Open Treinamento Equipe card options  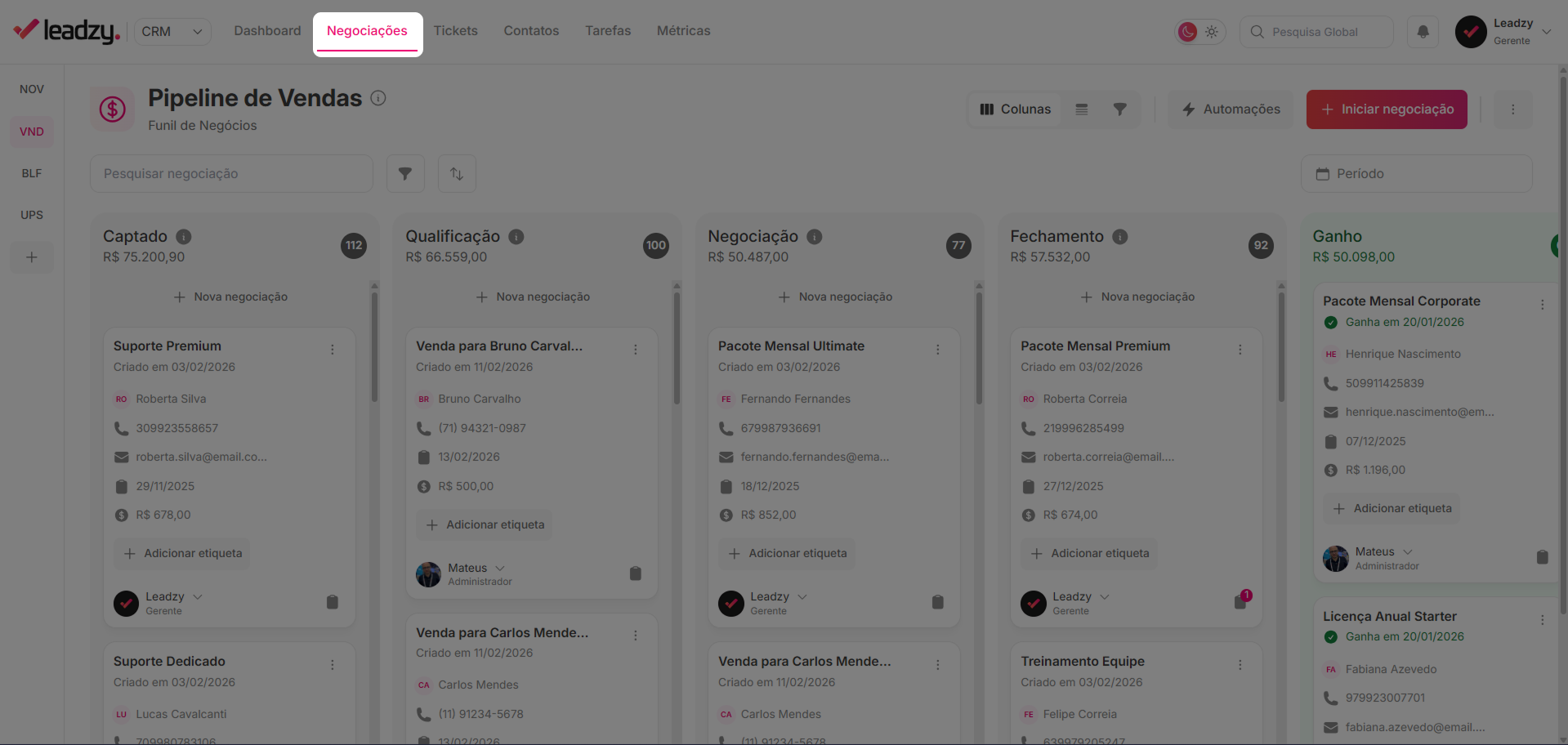coord(1240,665)
